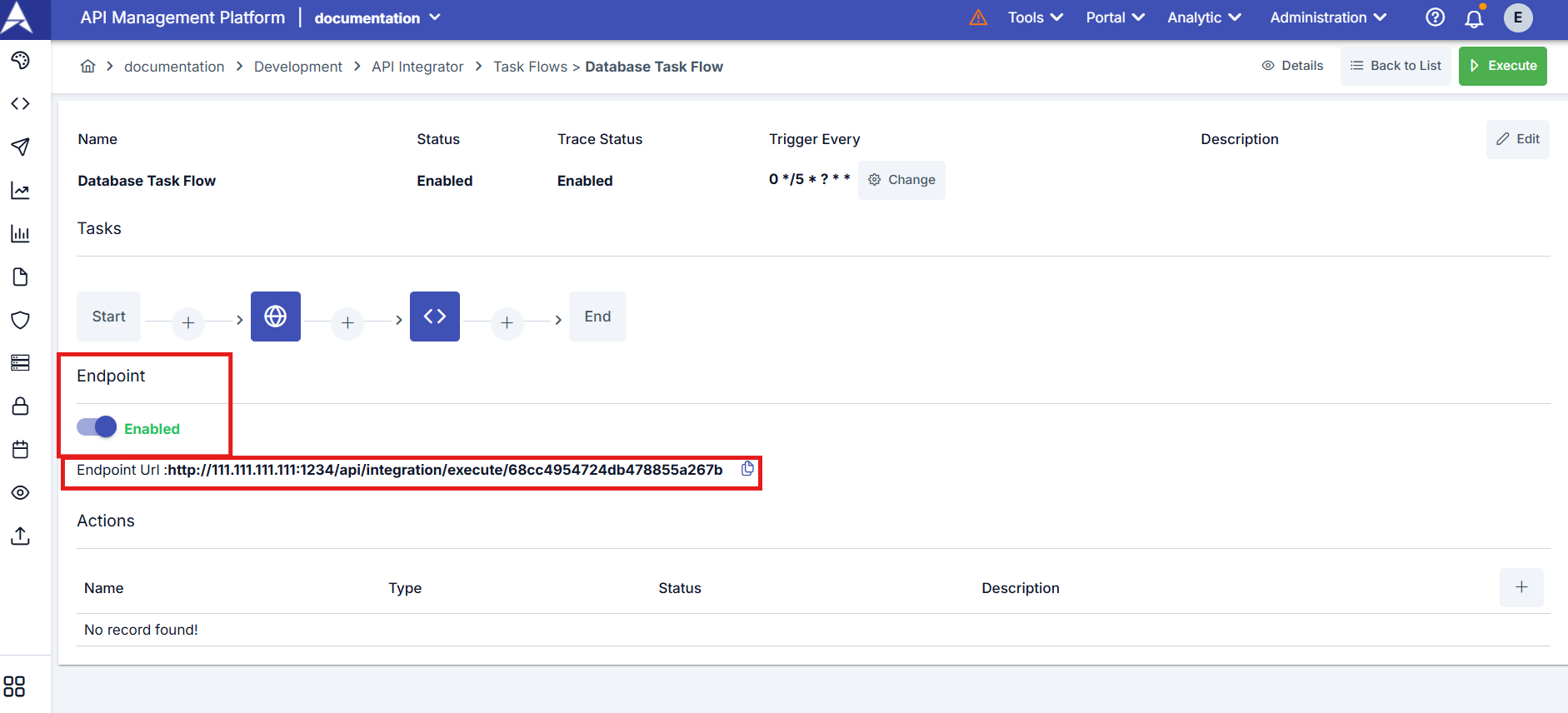
Task: Open the upload icon in sidebar
Action: [x=20, y=536]
